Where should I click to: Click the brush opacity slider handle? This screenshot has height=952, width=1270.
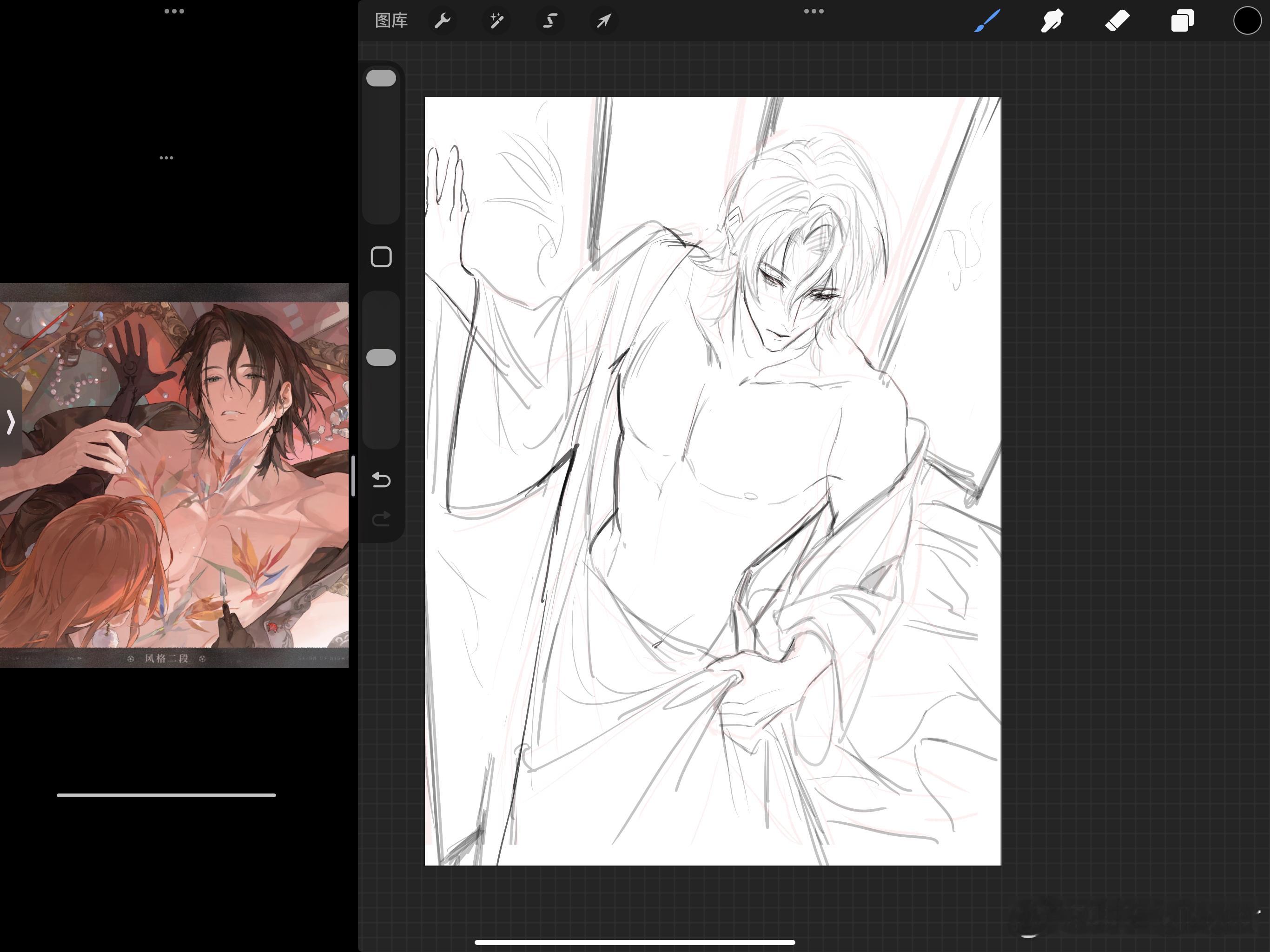(381, 358)
